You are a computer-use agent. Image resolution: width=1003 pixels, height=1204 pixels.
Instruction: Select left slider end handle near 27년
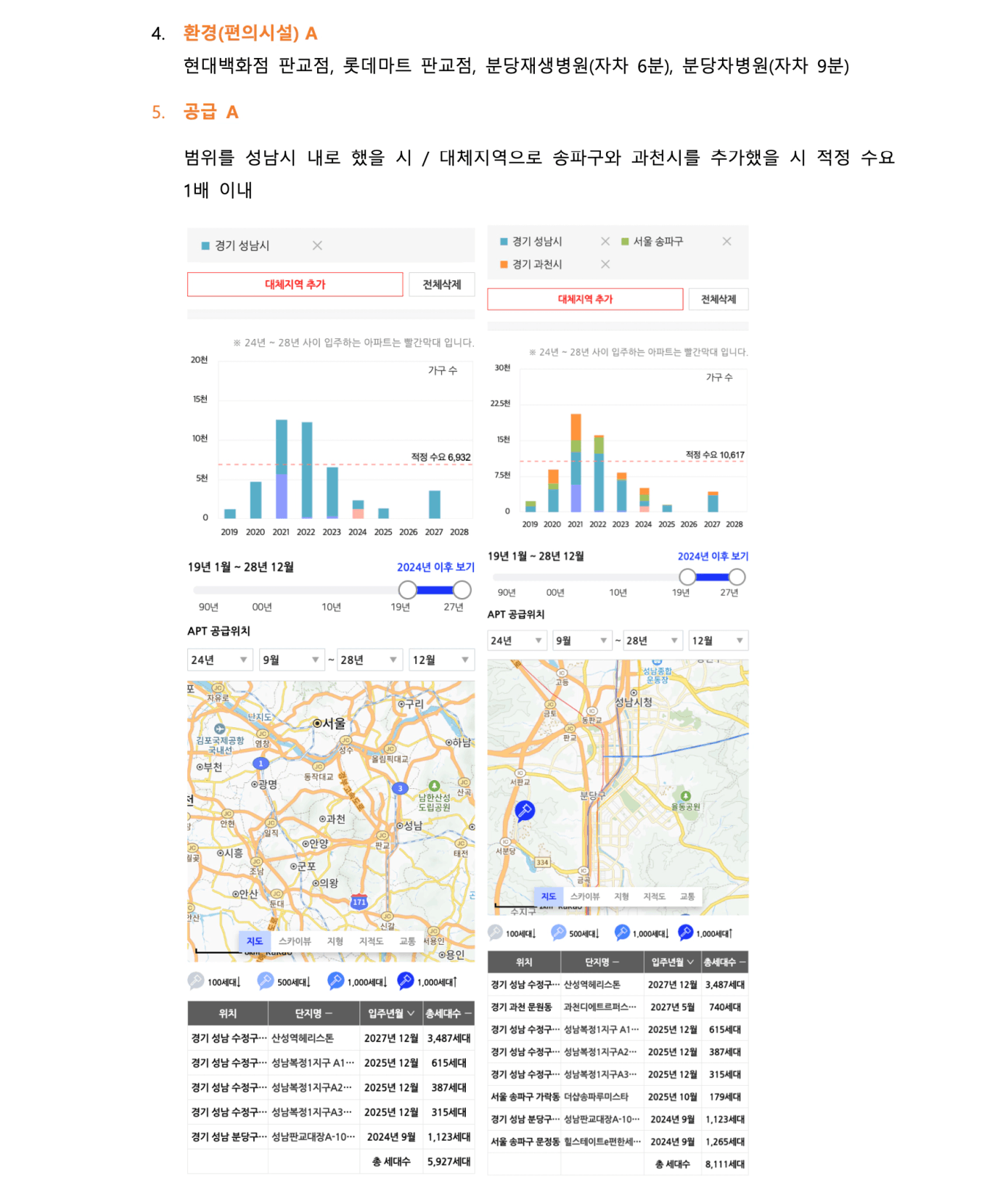pyautogui.click(x=462, y=590)
